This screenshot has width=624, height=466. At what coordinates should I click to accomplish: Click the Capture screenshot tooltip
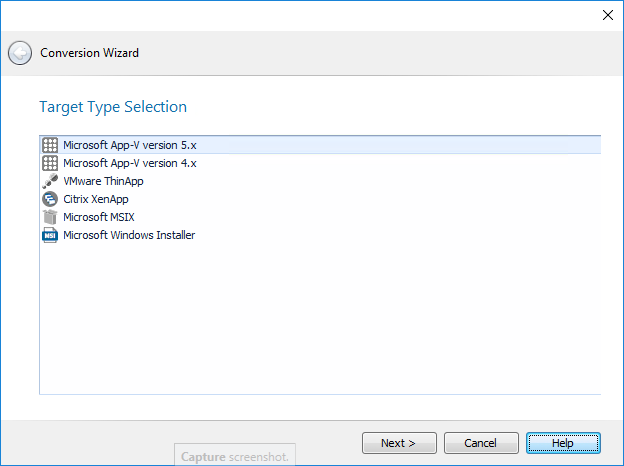tap(235, 456)
